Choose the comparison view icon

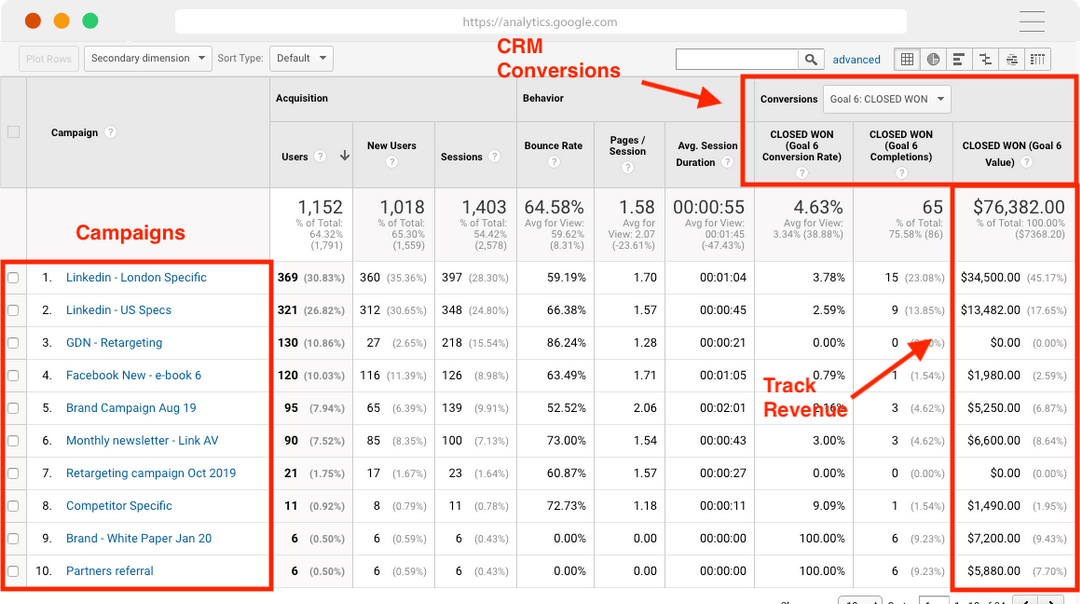pyautogui.click(x=986, y=59)
